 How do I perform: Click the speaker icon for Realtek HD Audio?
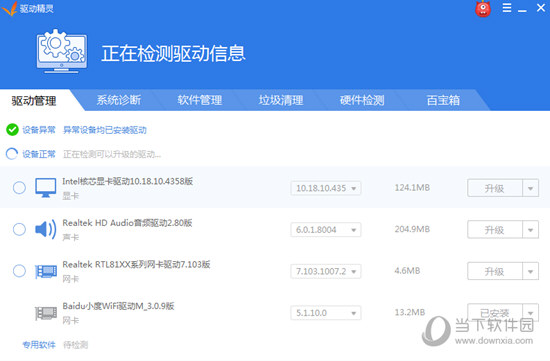pyautogui.click(x=46, y=229)
